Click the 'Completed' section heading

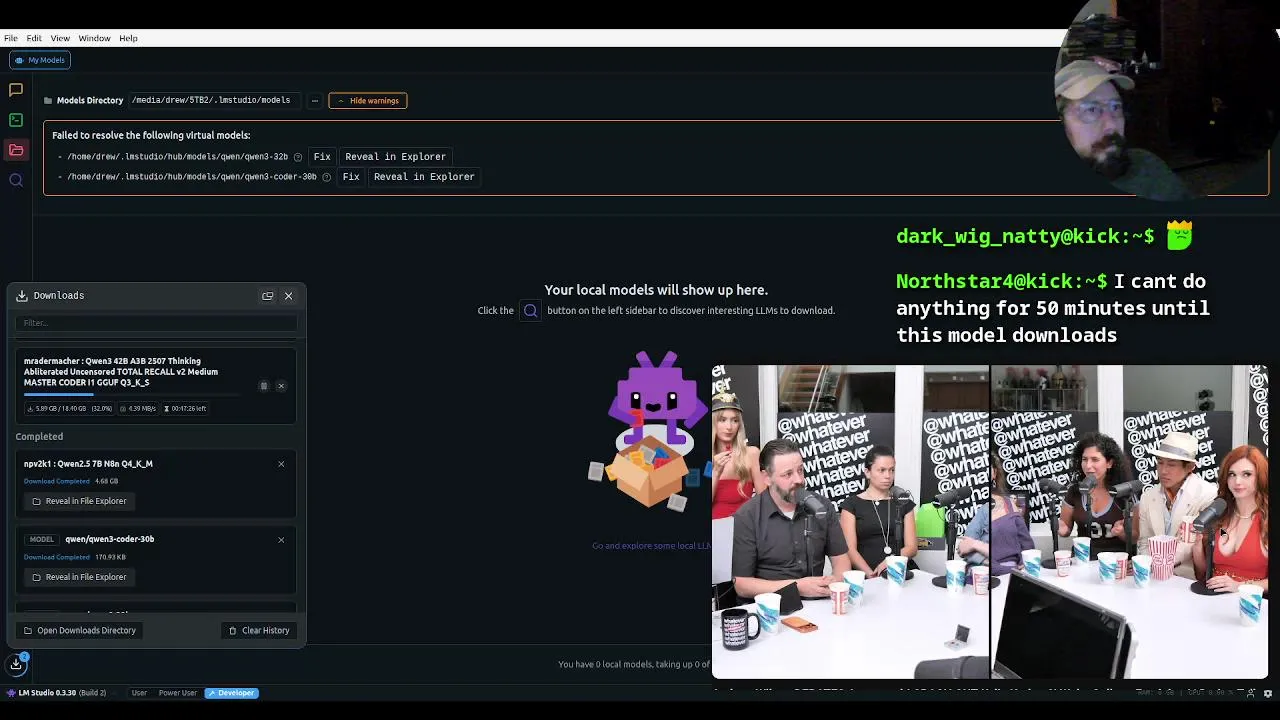tap(39, 437)
